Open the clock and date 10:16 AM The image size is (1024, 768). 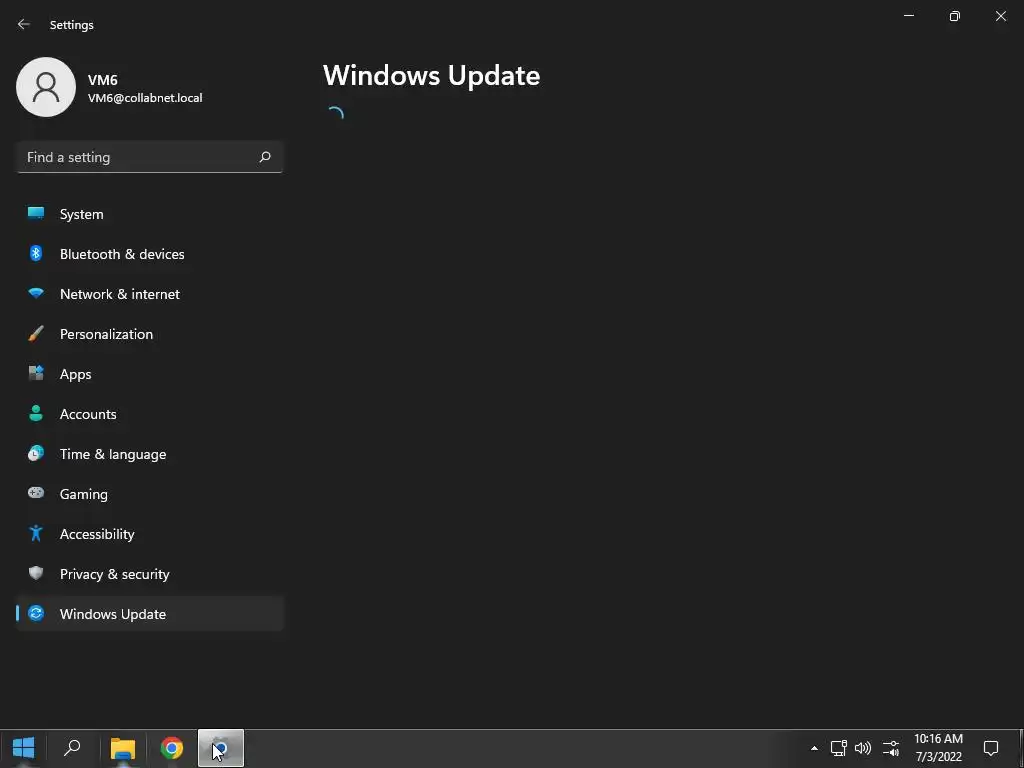[938, 748]
